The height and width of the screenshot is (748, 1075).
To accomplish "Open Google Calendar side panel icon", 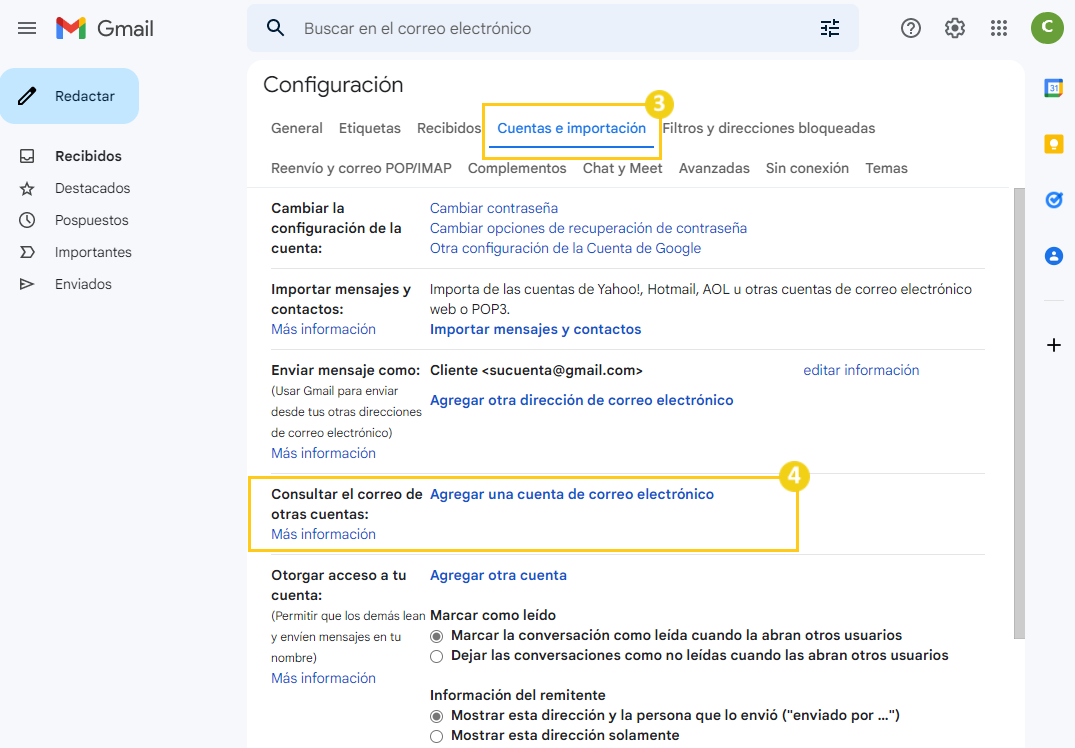I will (x=1054, y=88).
